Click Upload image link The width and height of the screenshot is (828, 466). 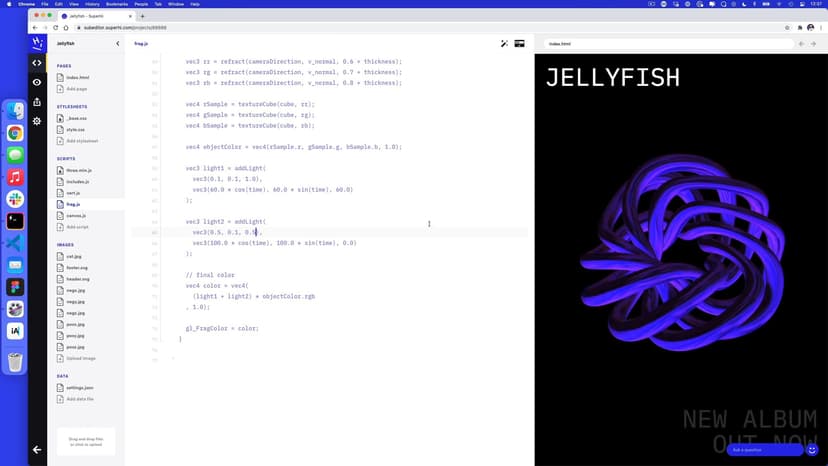click(x=80, y=358)
